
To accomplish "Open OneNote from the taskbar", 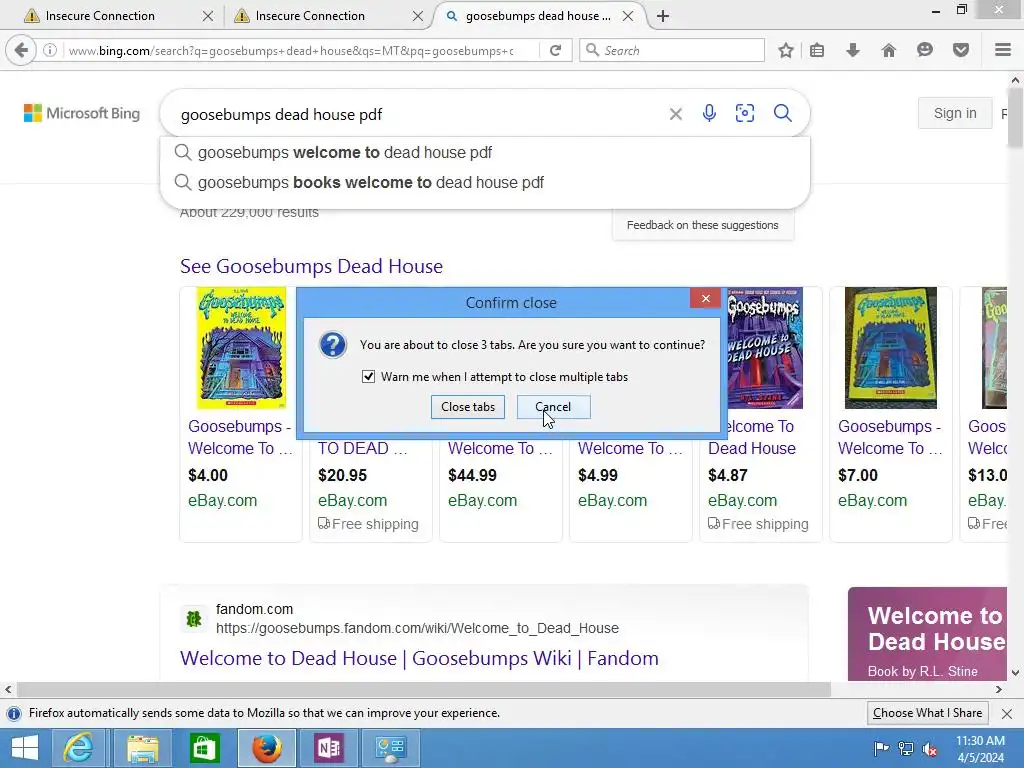I will [328, 748].
